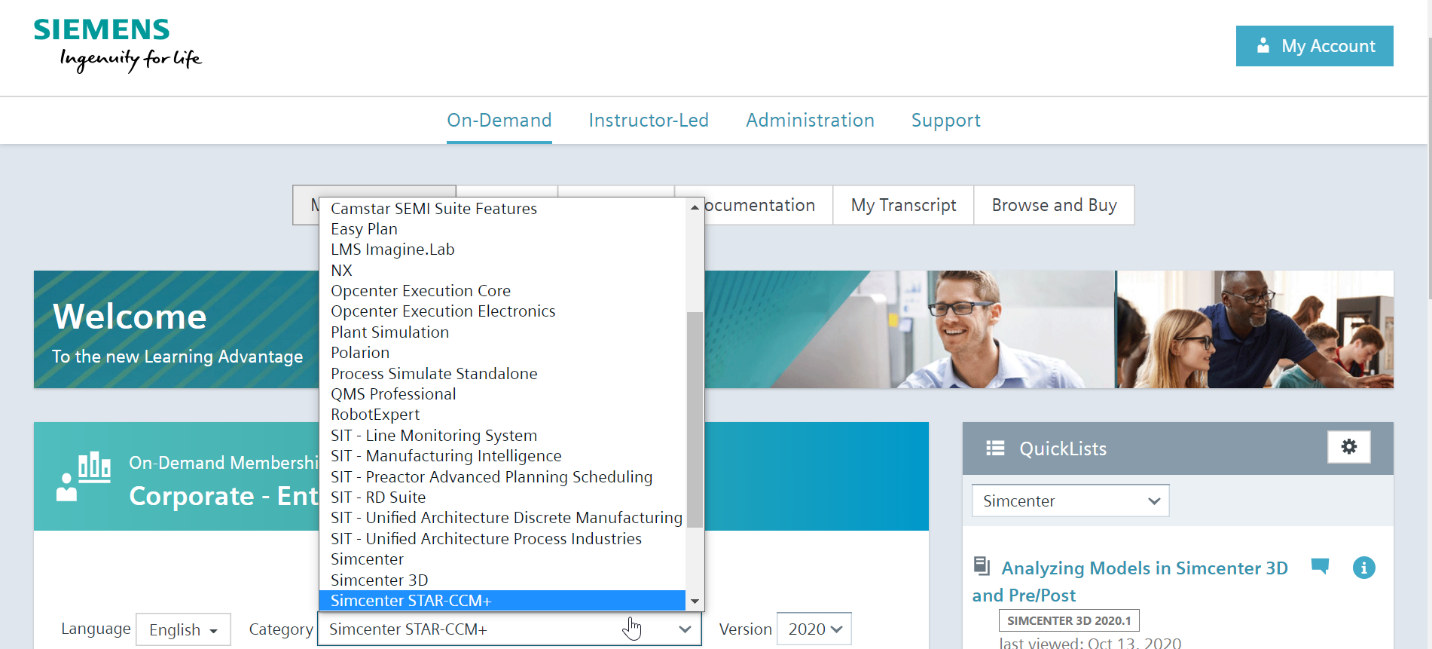Image resolution: width=1432 pixels, height=649 pixels.
Task: Choose Plant Simulation in the category list
Action: [x=389, y=332]
